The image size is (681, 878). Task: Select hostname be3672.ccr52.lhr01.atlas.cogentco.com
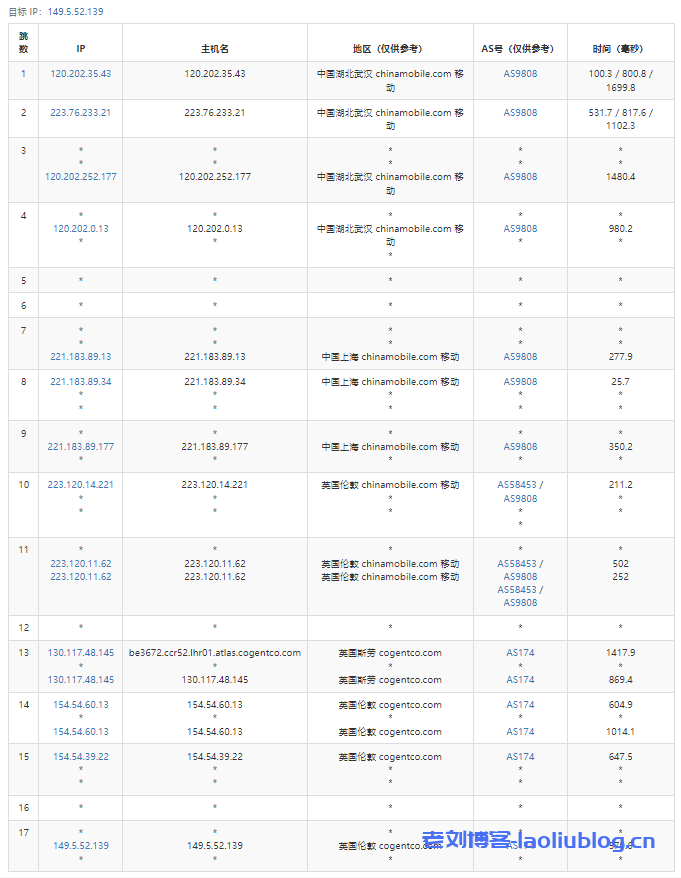(x=214, y=653)
